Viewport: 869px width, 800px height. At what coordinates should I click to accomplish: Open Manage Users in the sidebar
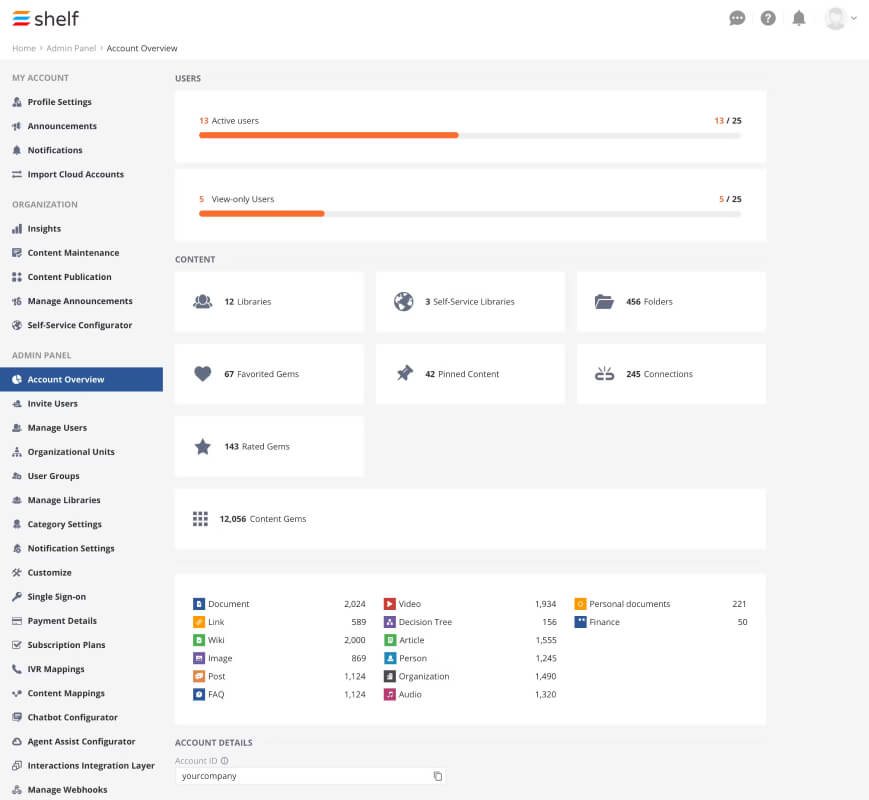(x=57, y=427)
